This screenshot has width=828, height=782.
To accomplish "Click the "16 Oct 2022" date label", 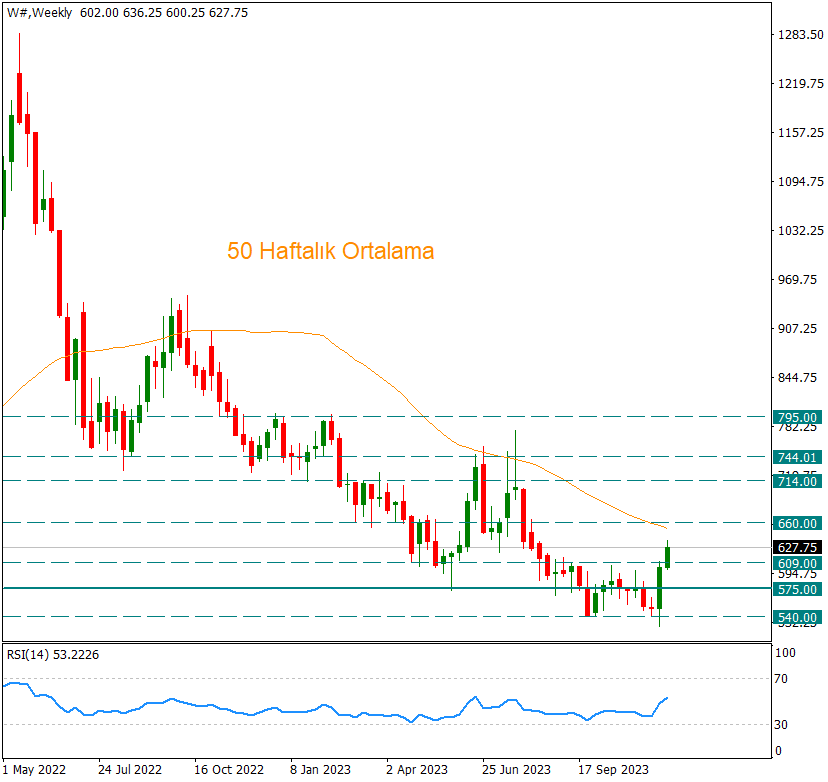I will [x=229, y=770].
